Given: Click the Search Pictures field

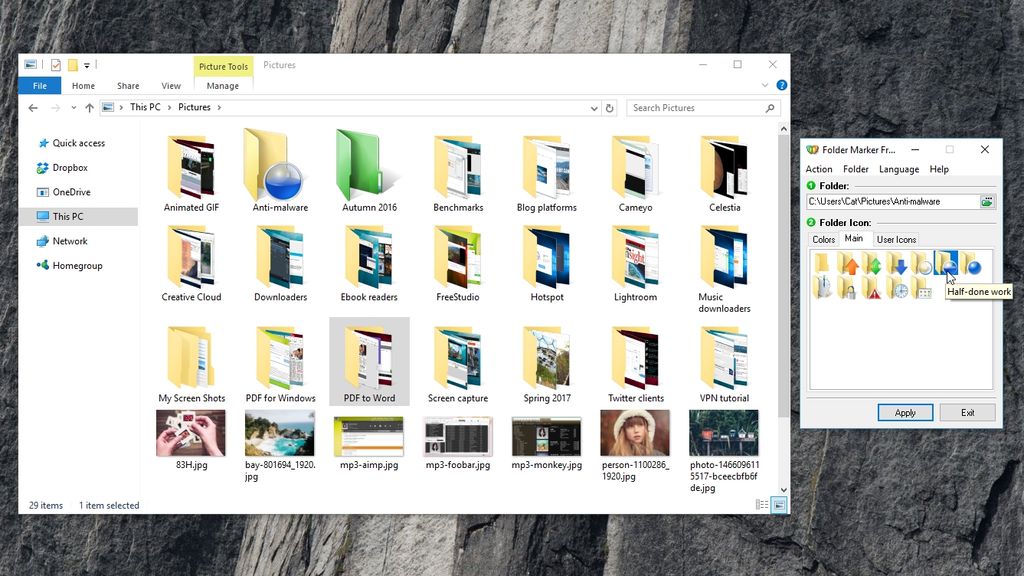Looking at the screenshot, I should click(x=700, y=107).
